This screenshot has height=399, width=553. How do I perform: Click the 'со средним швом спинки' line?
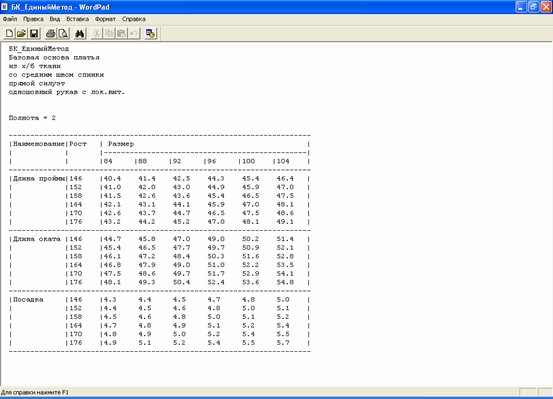pyautogui.click(x=56, y=75)
